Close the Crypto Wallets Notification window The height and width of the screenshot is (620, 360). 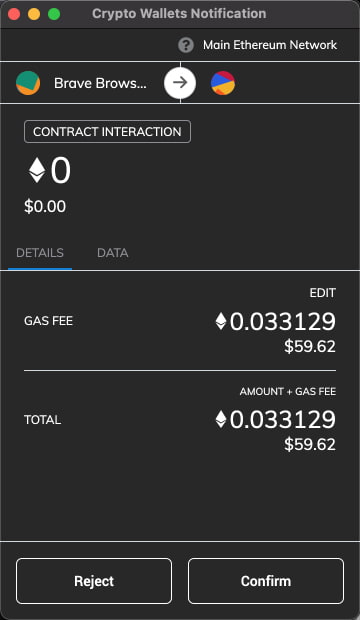point(14,14)
